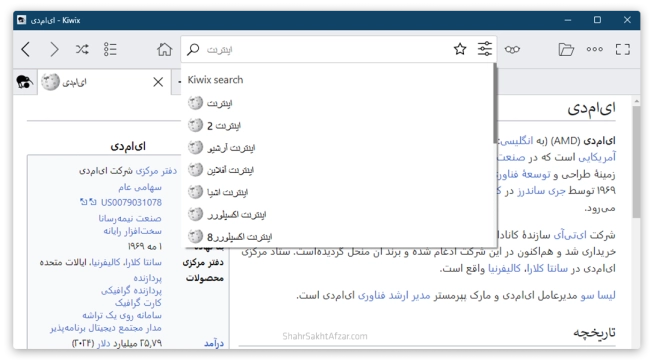This screenshot has width=650, height=364.
Task: Open the لیسا سو link
Action: [598, 296]
